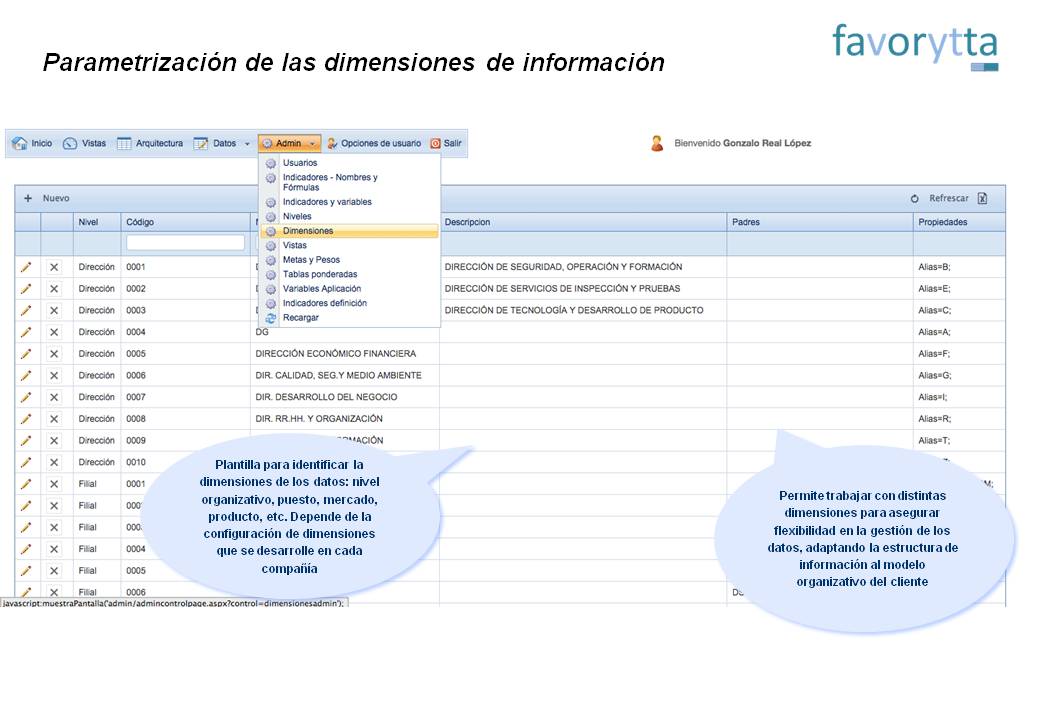Image resolution: width=1040 pixels, height=720 pixels.
Task: Edit row Dirección 0007 with pencil icon
Action: [x=26, y=397]
